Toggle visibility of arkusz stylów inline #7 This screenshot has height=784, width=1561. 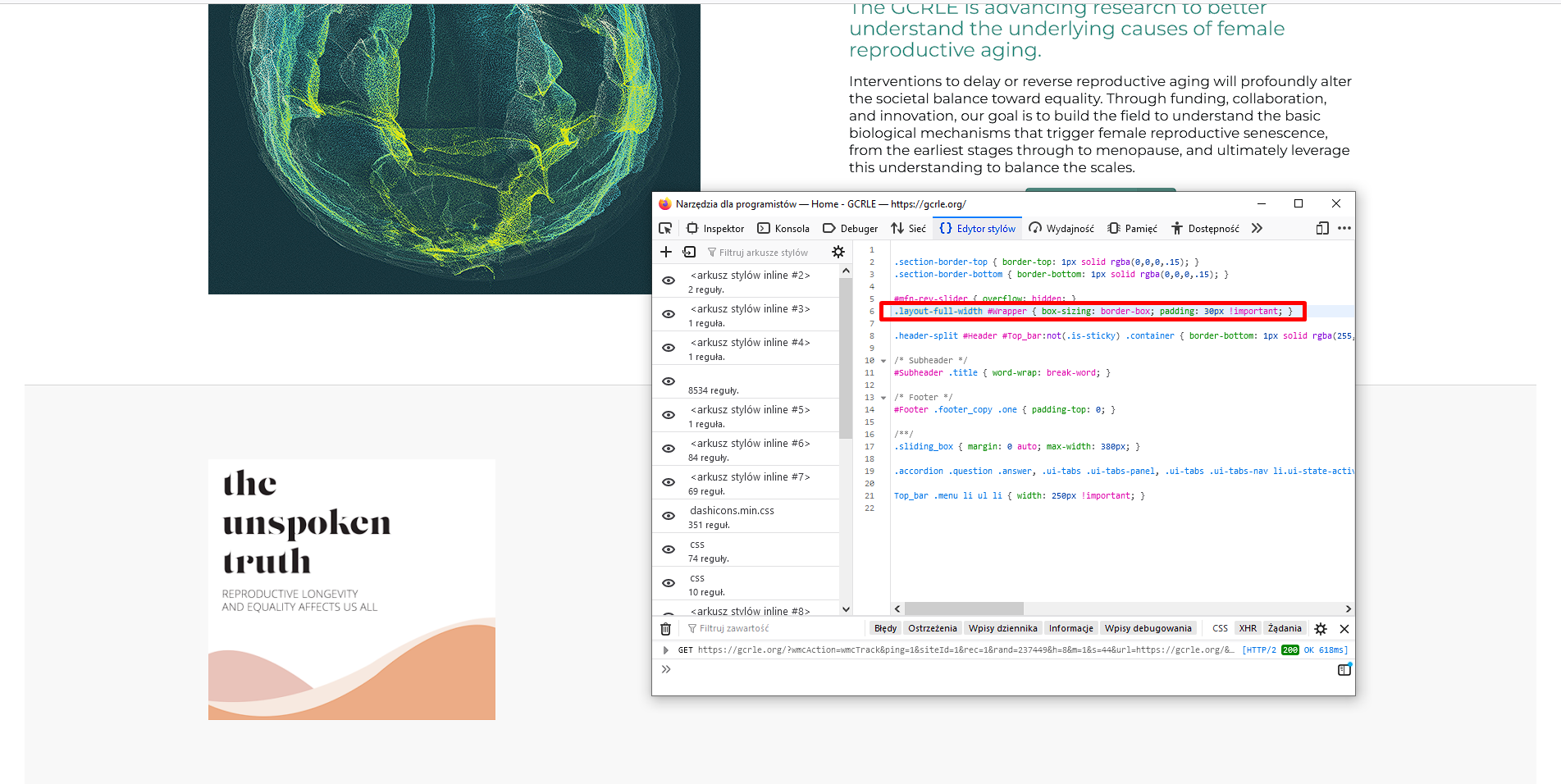(x=669, y=482)
